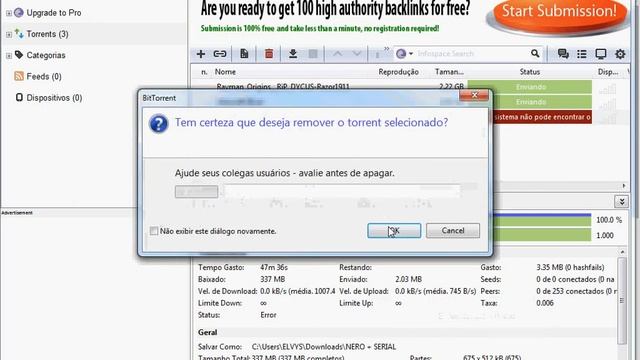The image size is (640, 360).
Task: Sort by the Status column header
Action: pos(530,72)
